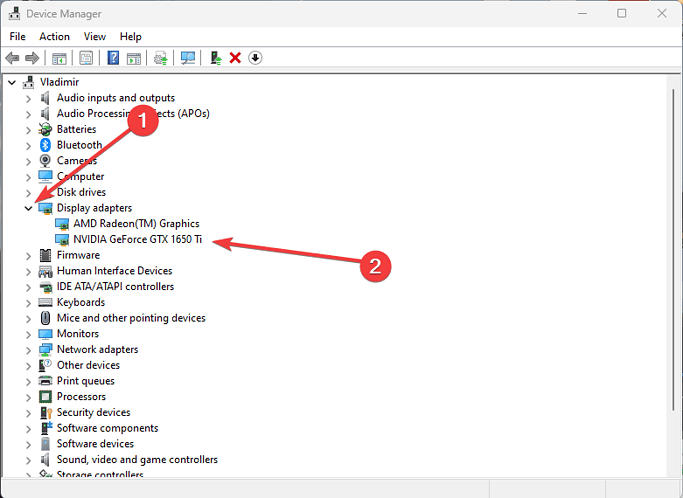Select Mice and other pointing devices
The image size is (683, 498).
tap(130, 318)
